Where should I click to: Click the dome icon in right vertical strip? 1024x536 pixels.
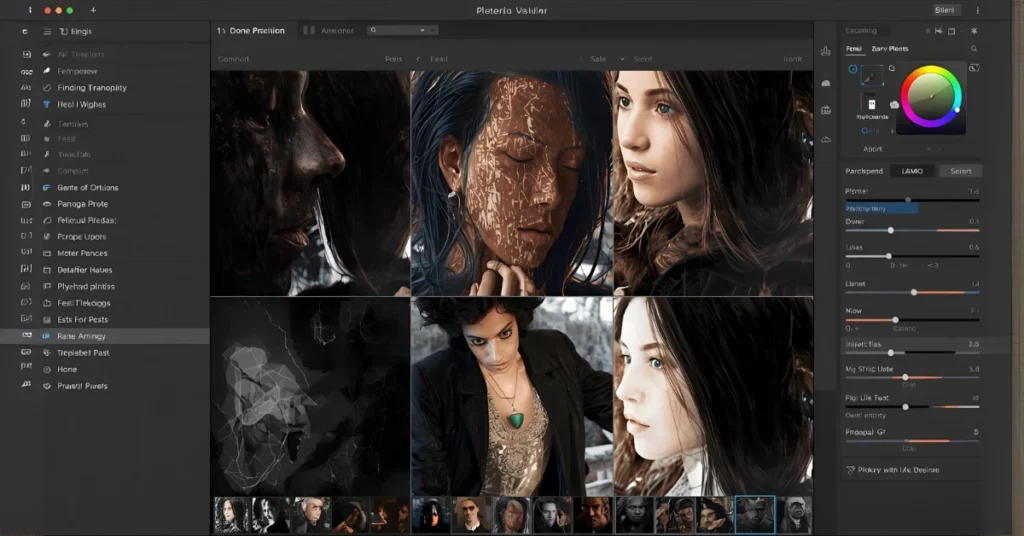pos(825,83)
